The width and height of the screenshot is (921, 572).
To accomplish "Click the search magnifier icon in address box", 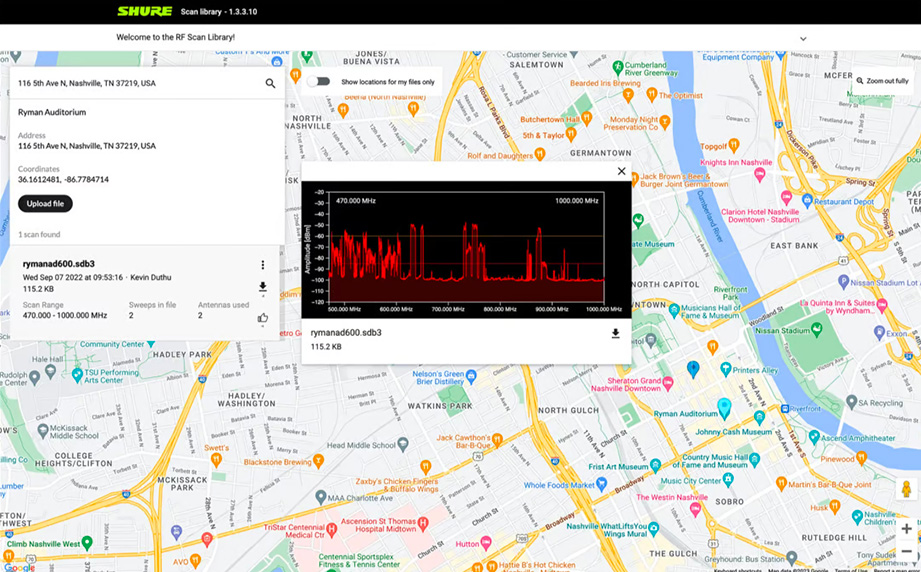I will tap(270, 83).
